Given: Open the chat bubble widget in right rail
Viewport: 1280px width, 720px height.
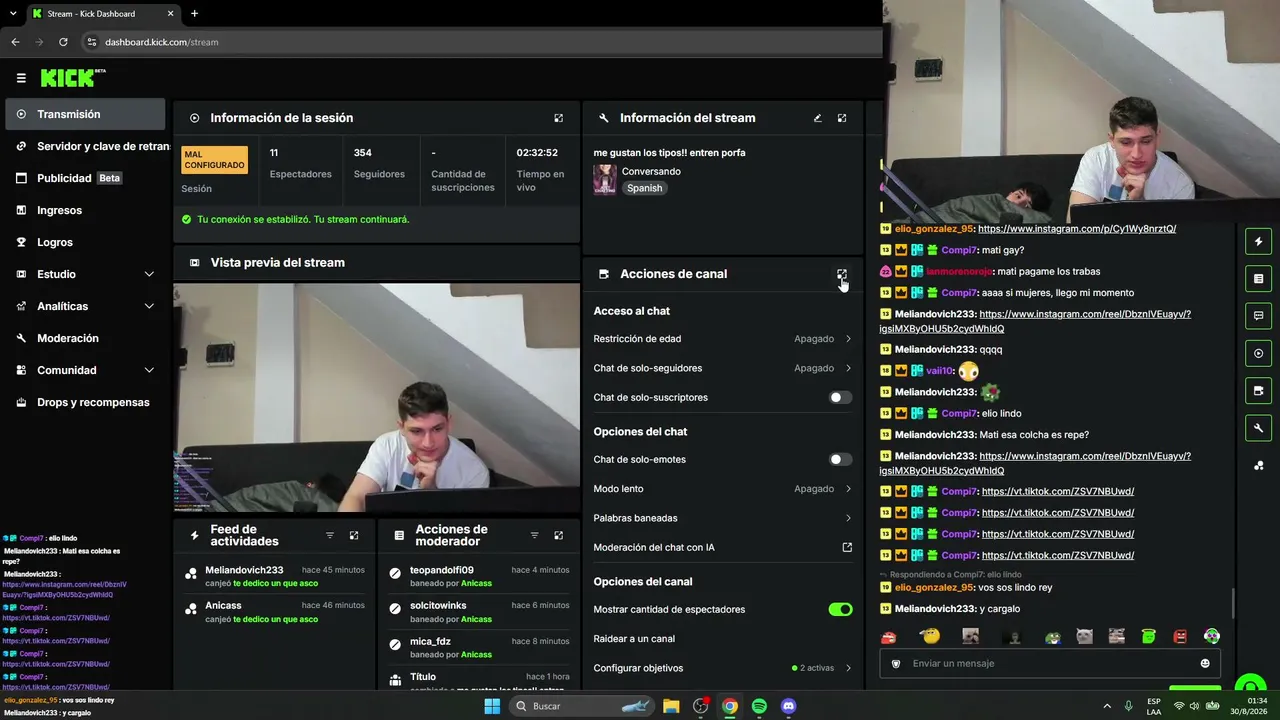Looking at the screenshot, I should (x=1258, y=316).
